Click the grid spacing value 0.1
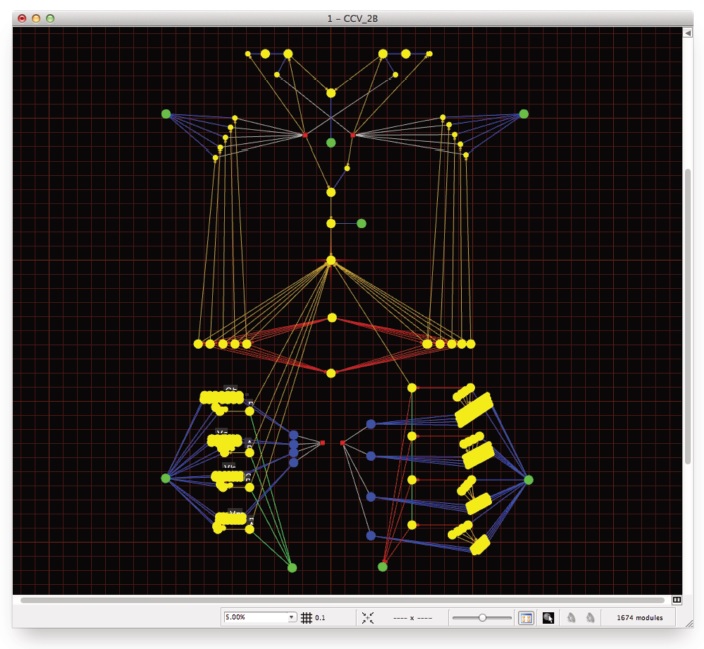The width and height of the screenshot is (704, 649). (x=321, y=618)
